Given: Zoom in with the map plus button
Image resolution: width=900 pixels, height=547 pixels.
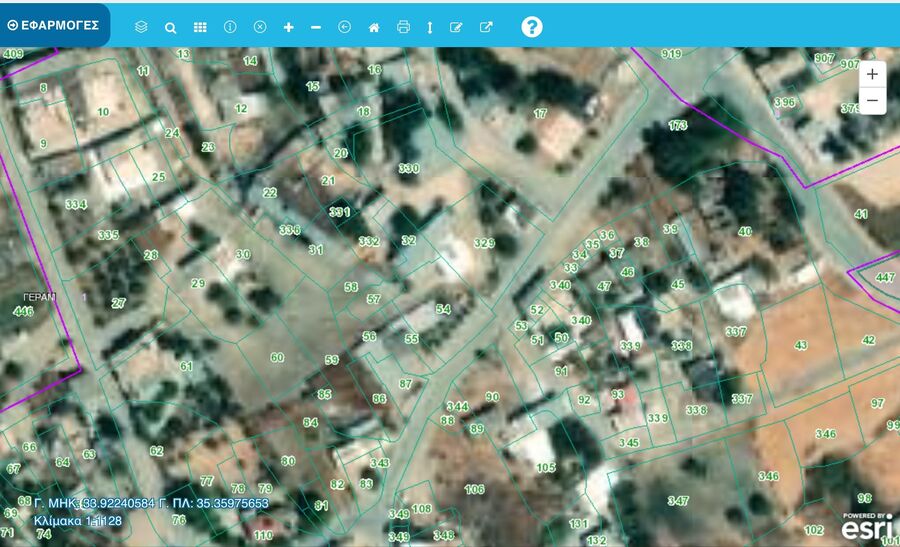Looking at the screenshot, I should [x=872, y=74].
